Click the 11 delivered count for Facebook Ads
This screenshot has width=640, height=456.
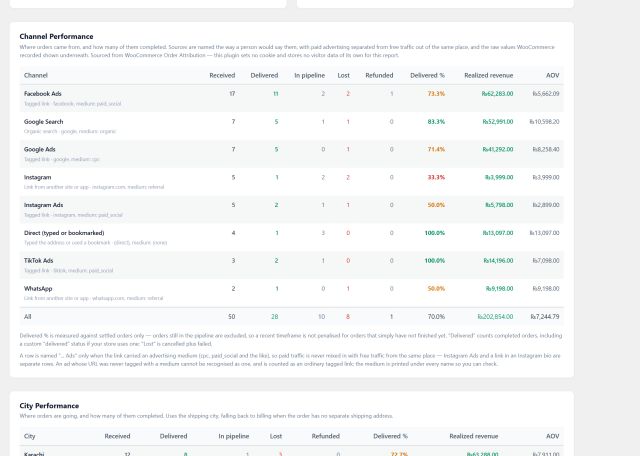pyautogui.click(x=276, y=93)
